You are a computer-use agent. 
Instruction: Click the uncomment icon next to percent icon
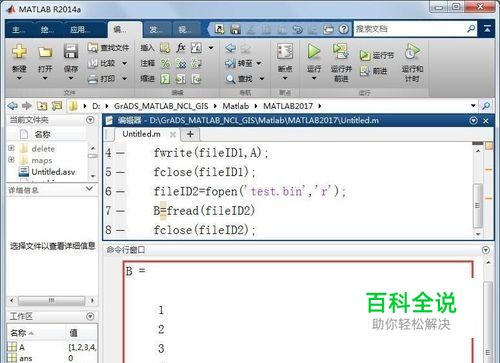[x=181, y=63]
